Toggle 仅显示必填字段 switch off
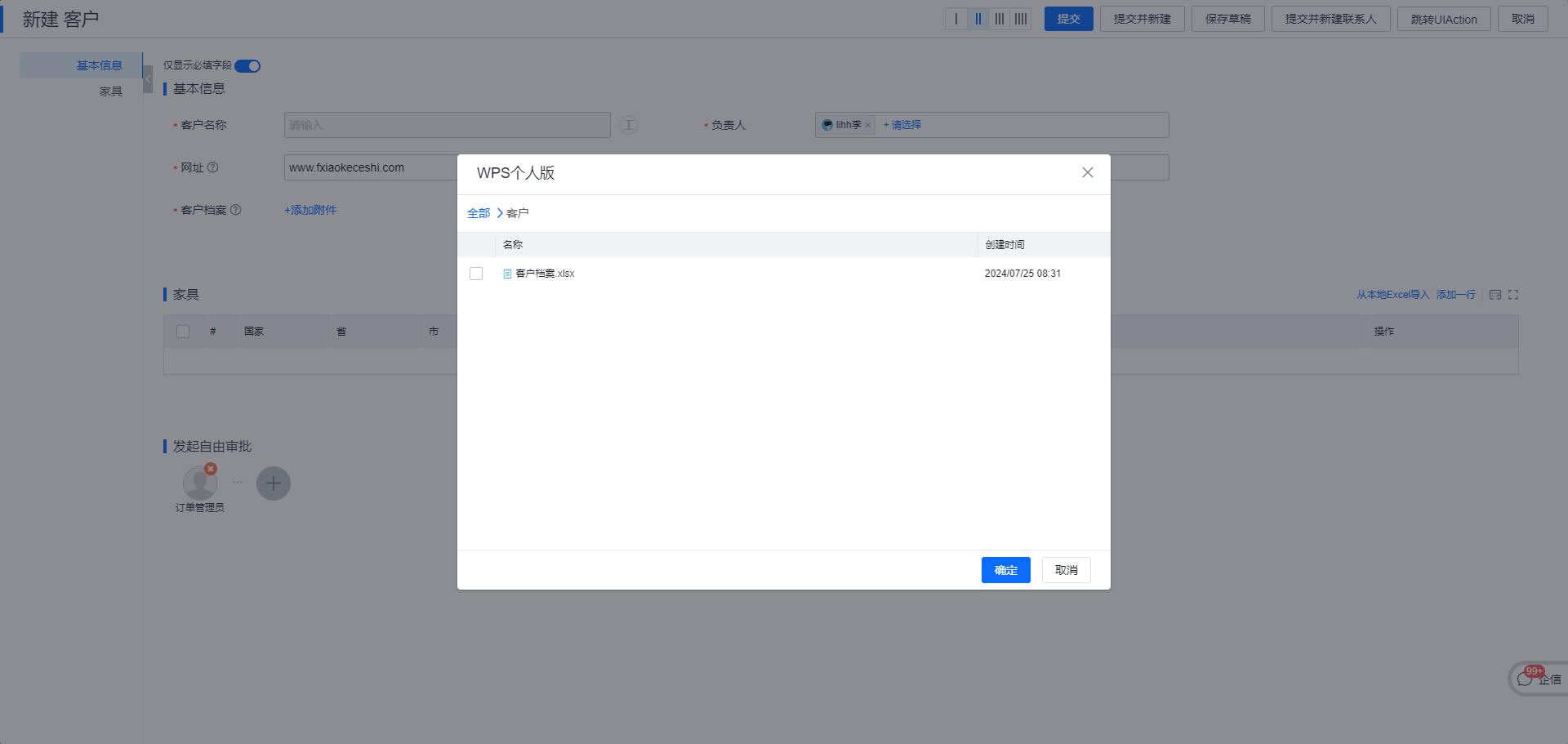 coord(247,66)
